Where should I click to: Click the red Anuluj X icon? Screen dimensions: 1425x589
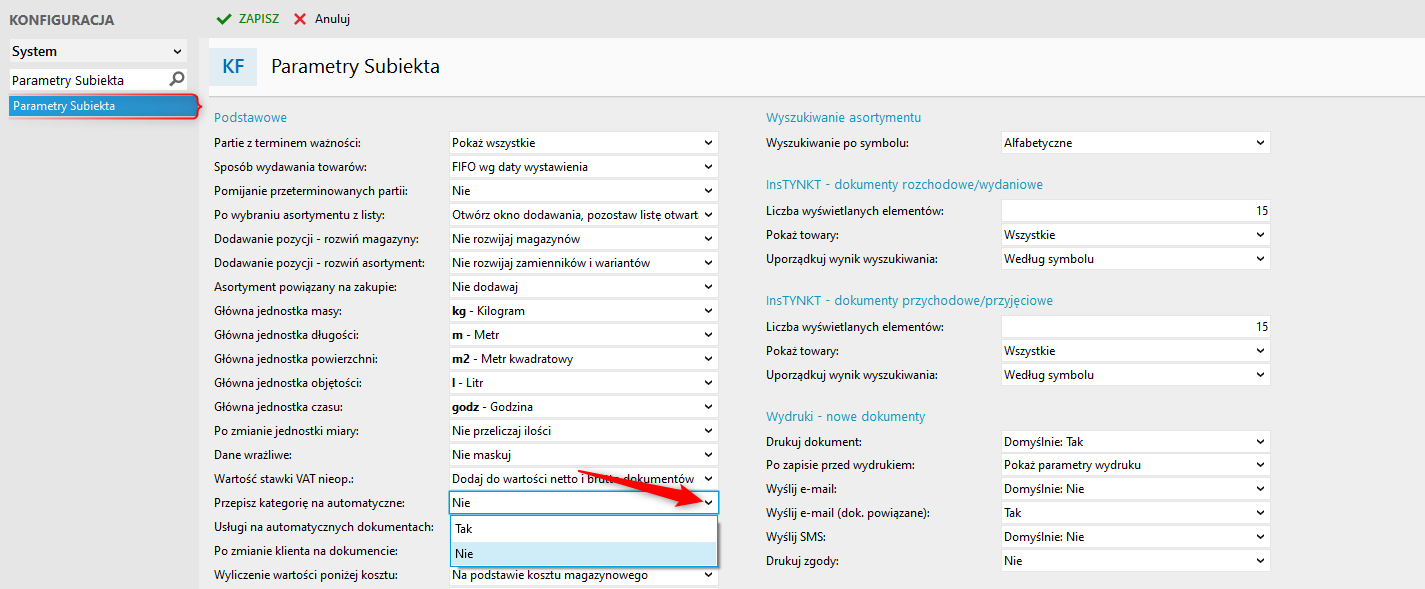(x=300, y=19)
